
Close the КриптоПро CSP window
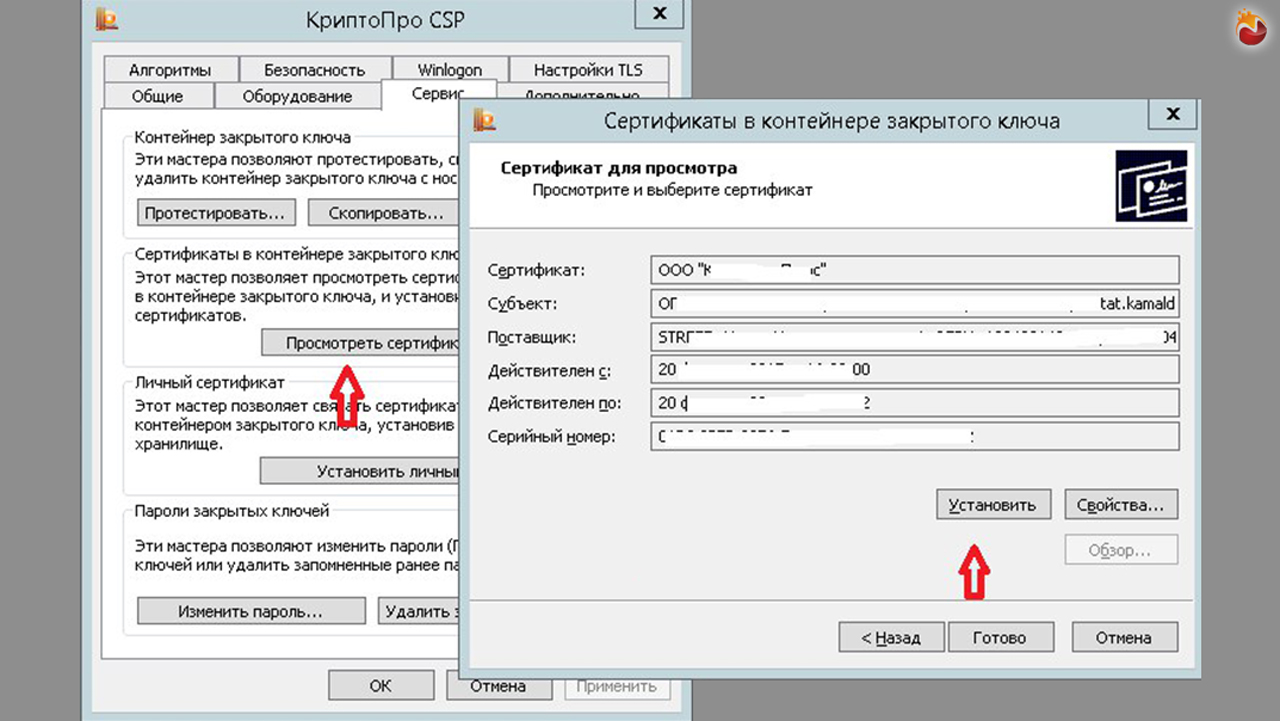(x=660, y=12)
